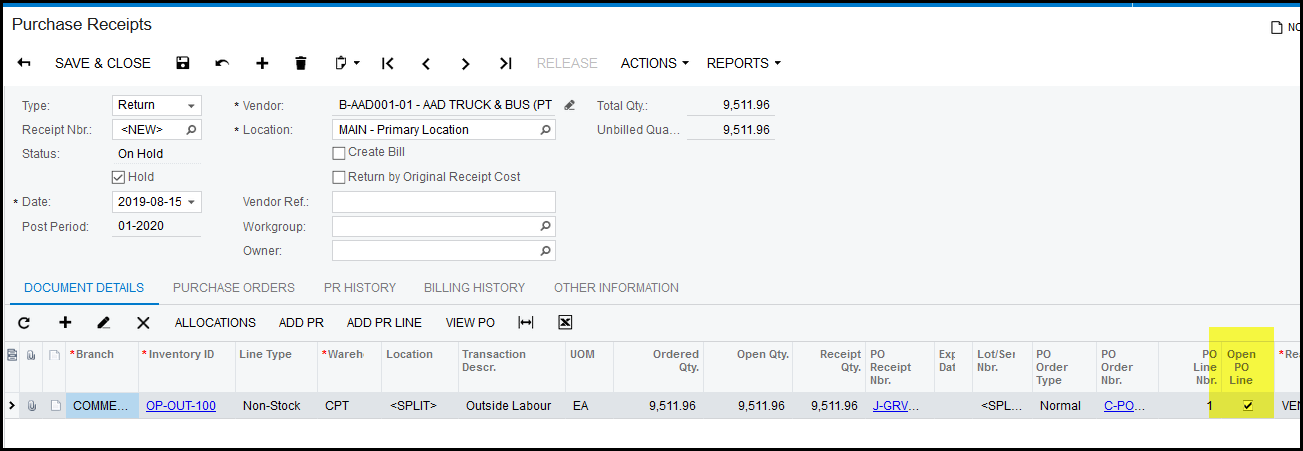
Task: Open inventory link OP-OUT-100
Action: point(181,406)
